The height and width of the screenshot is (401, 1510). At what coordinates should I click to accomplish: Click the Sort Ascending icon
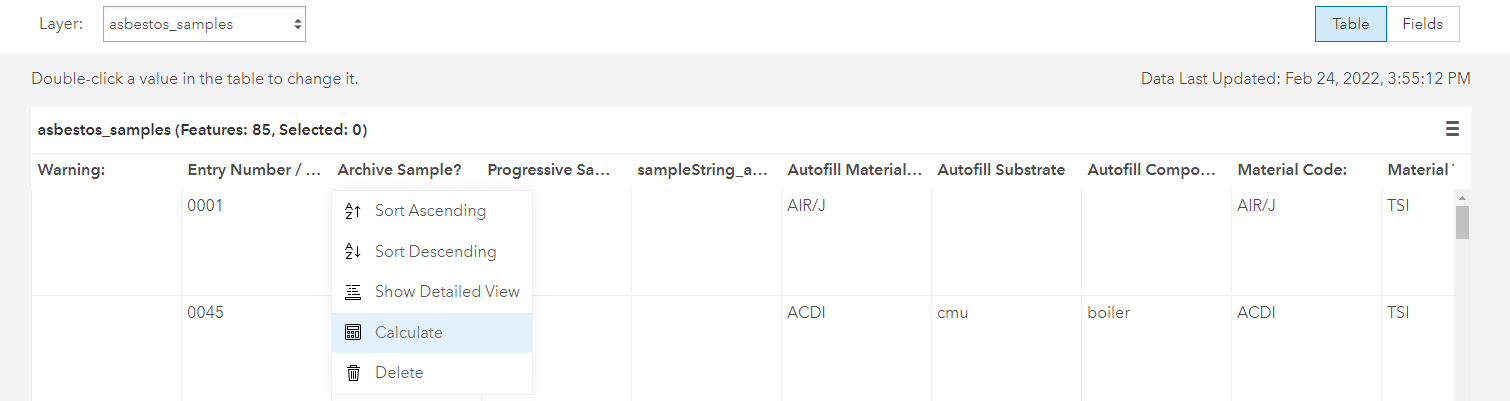352,211
